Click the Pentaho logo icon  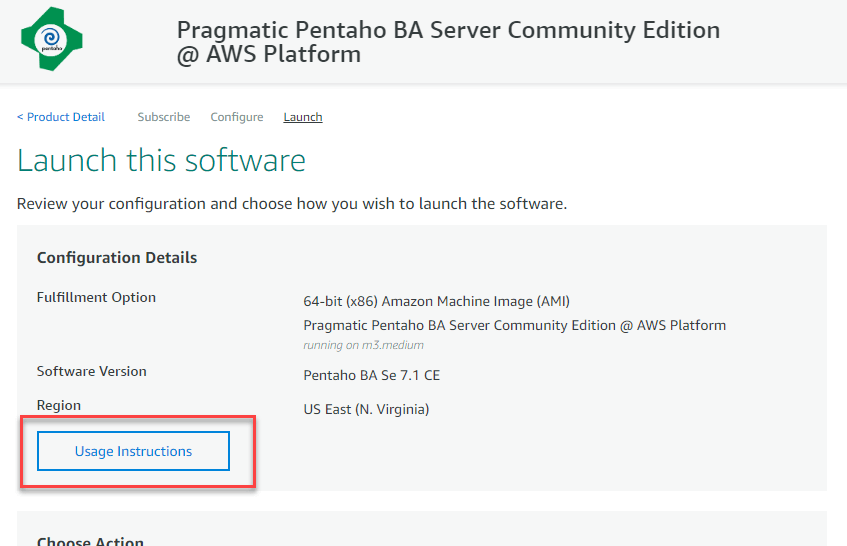point(51,40)
